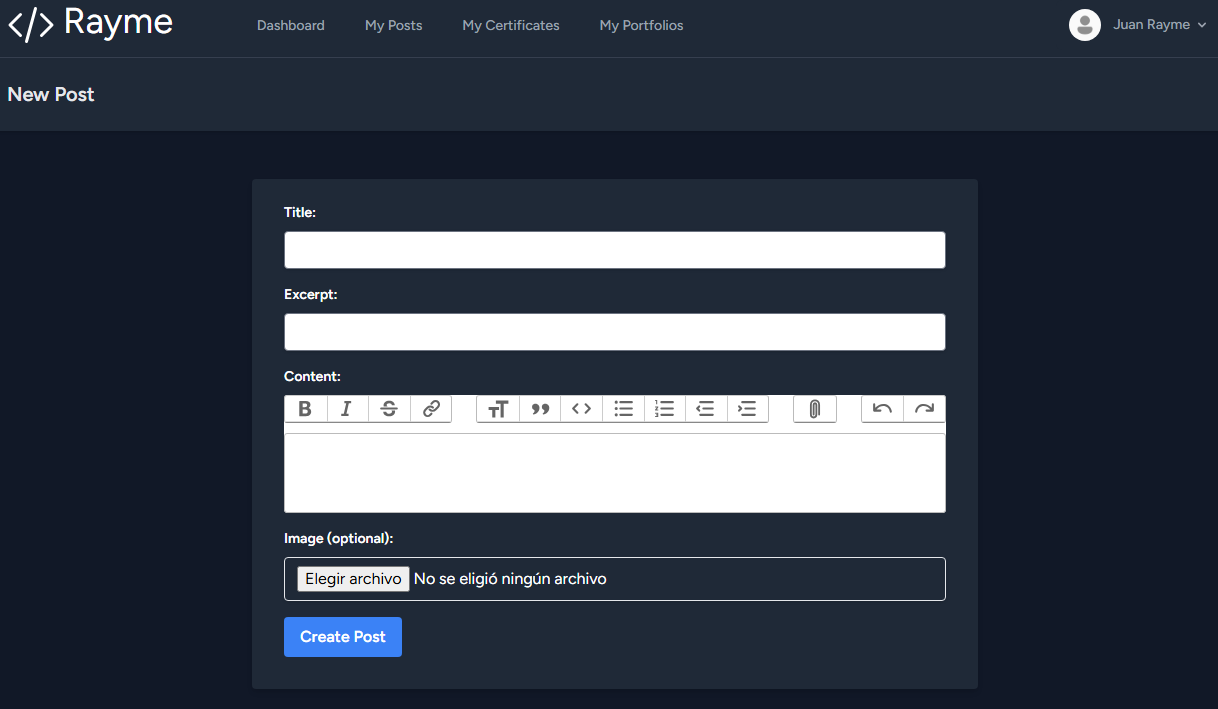Image resolution: width=1218 pixels, height=709 pixels.
Task: Toggle code formatting in the editor
Action: pyautogui.click(x=581, y=409)
